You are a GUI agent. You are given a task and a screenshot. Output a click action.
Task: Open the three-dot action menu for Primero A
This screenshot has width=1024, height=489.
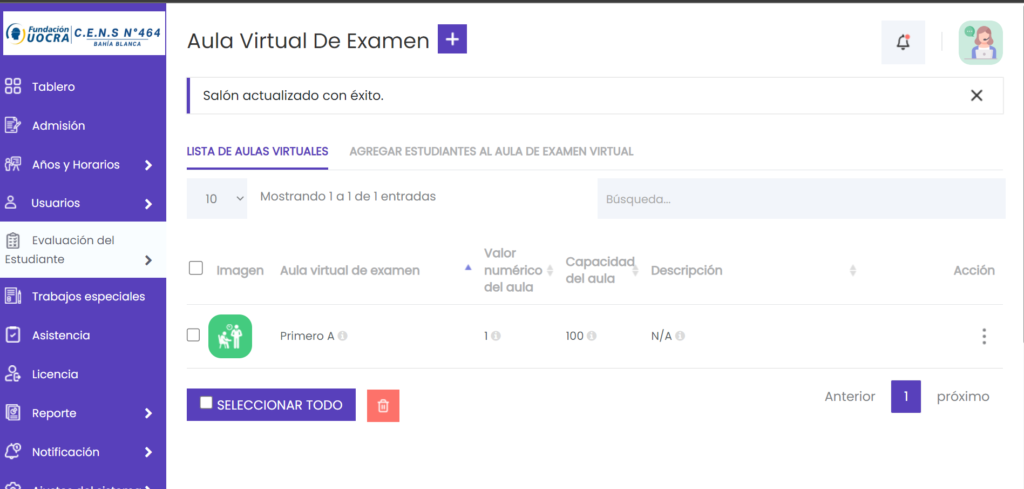[984, 336]
